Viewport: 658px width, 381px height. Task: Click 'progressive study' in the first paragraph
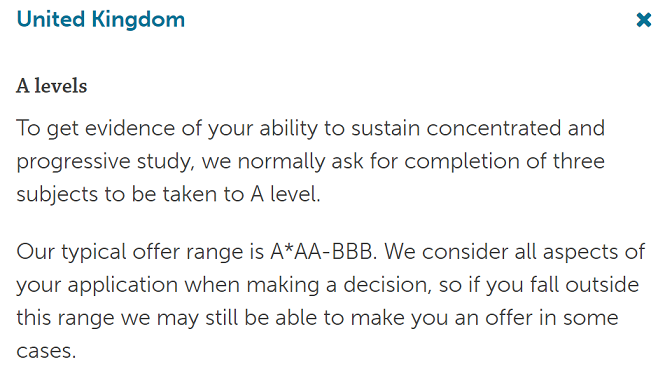click(103, 162)
